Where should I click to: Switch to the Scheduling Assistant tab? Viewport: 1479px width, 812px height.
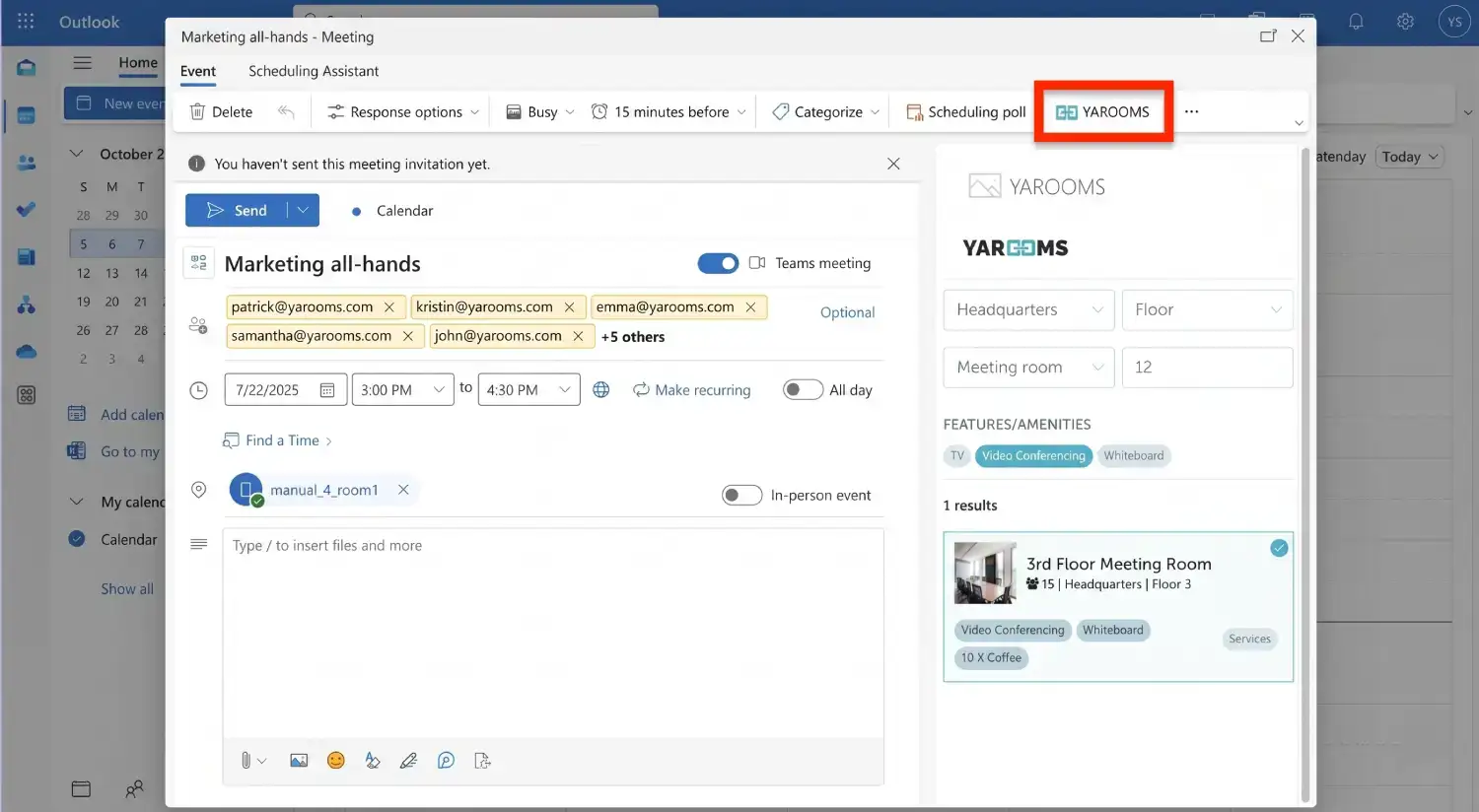pos(314,71)
